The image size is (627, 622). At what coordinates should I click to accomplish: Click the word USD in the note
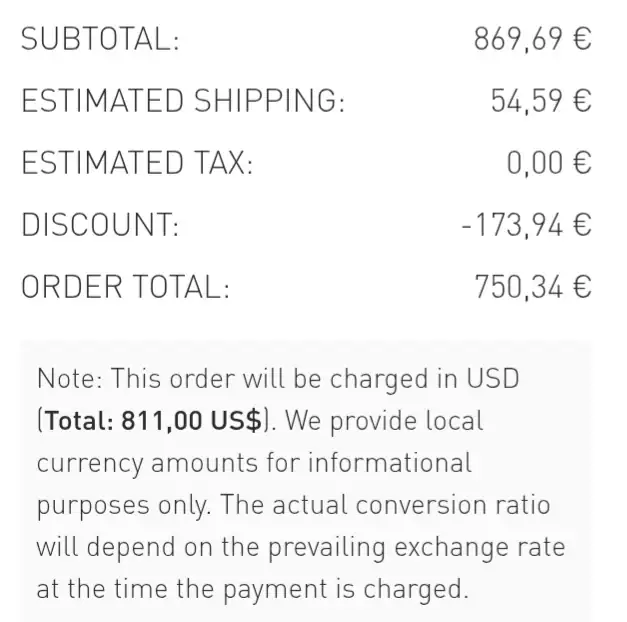pos(493,378)
